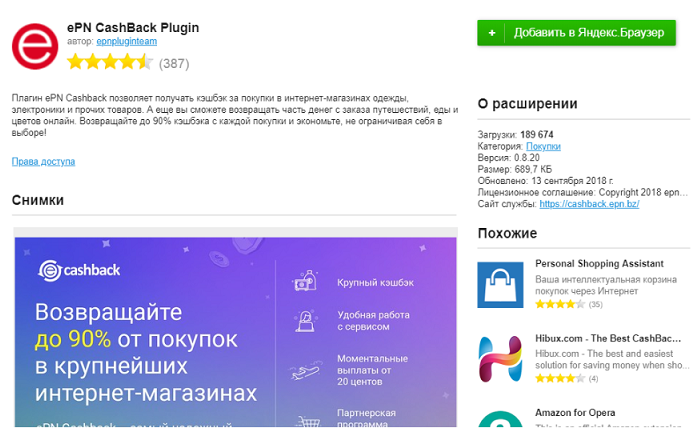Viewport: 699px width, 428px height.
Task: Click the 'Версия: 0.8.20' line
Action: [509, 158]
